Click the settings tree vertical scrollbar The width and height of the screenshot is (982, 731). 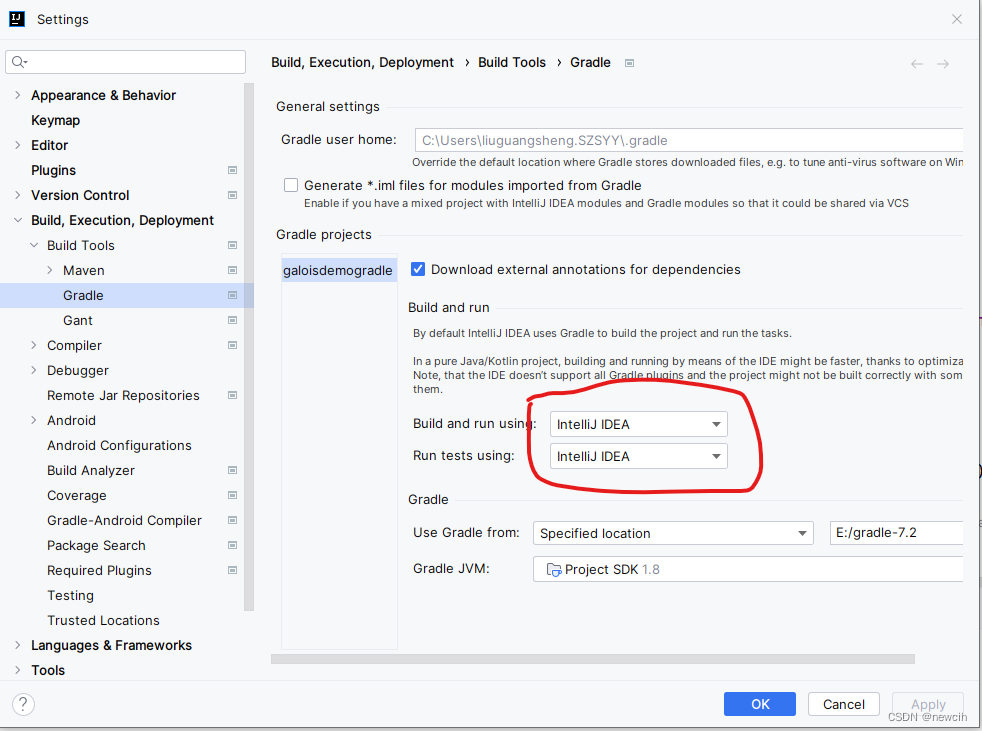[x=249, y=346]
